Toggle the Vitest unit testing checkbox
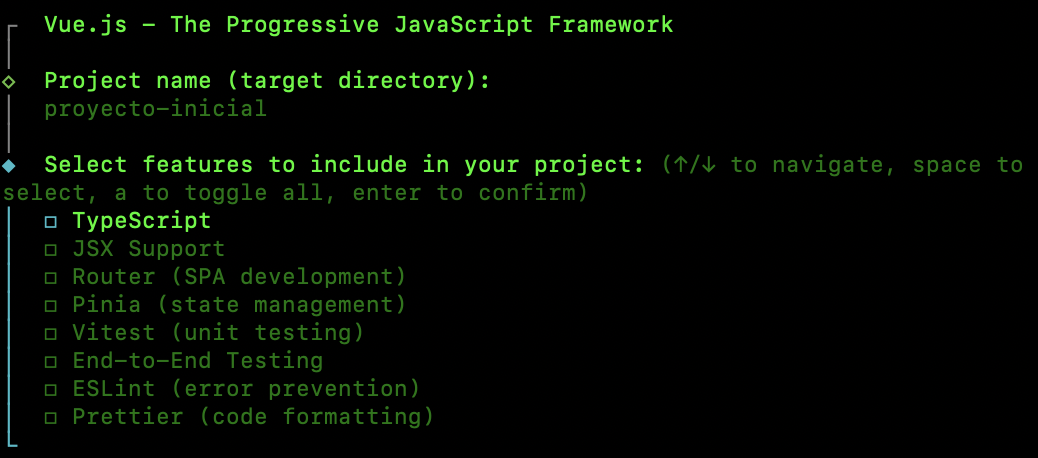Image resolution: width=1038 pixels, height=458 pixels. tap(51, 334)
